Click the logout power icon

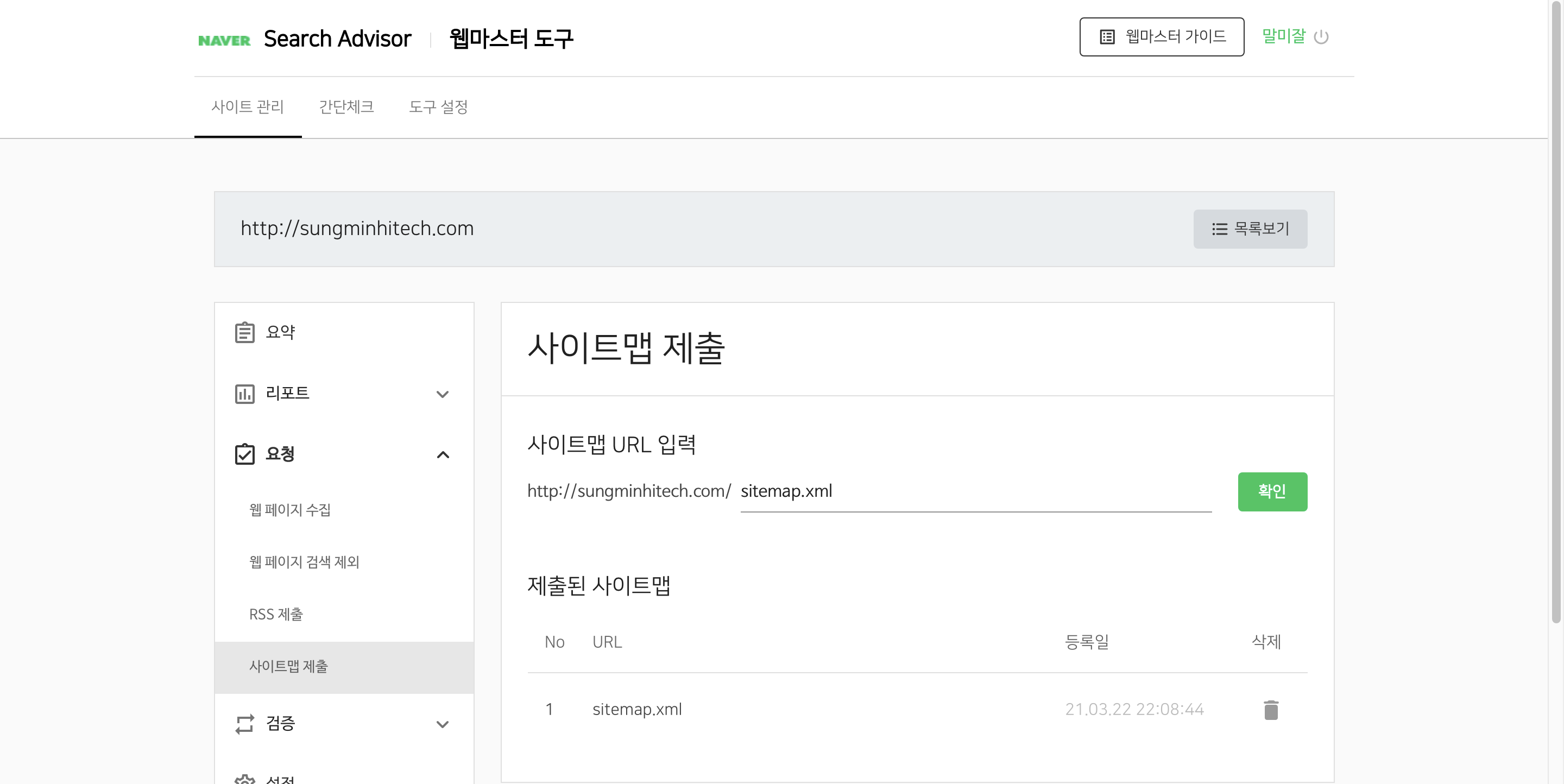pos(1321,37)
